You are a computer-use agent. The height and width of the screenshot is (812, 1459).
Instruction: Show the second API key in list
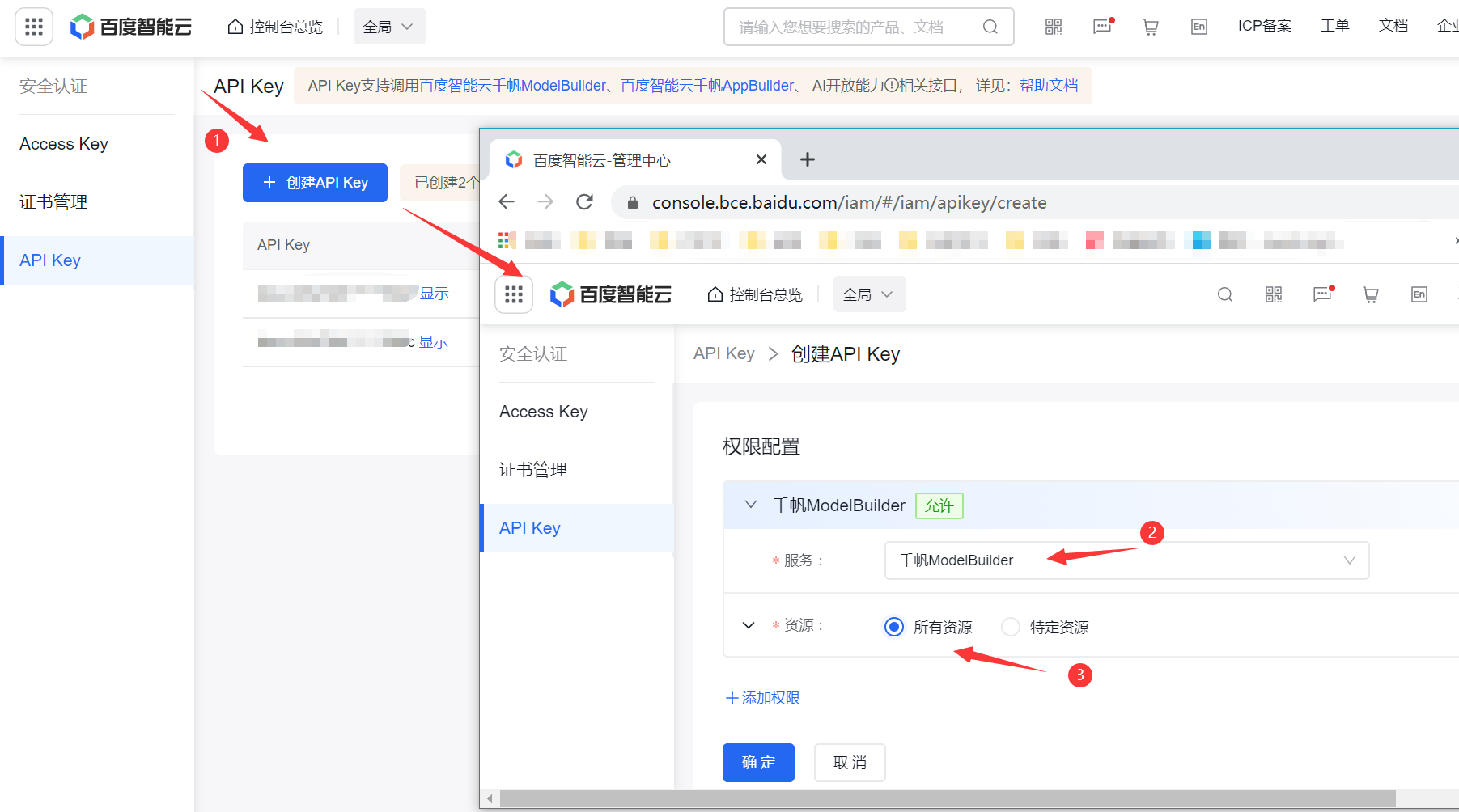click(434, 342)
